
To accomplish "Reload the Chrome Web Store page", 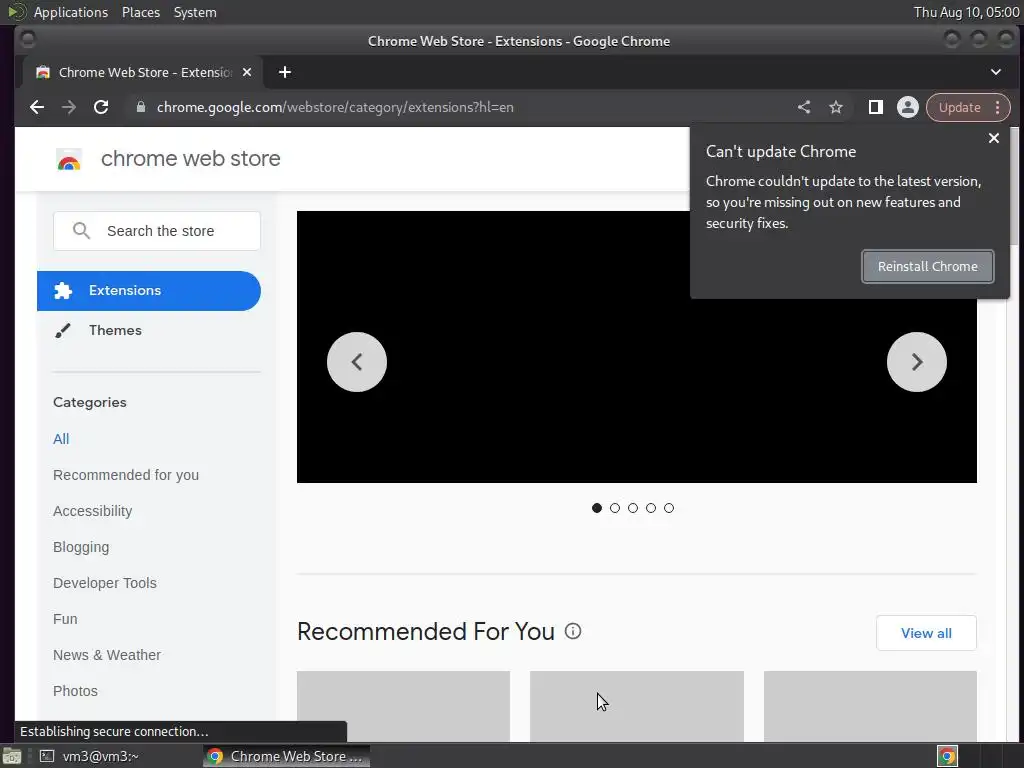I will [x=101, y=107].
